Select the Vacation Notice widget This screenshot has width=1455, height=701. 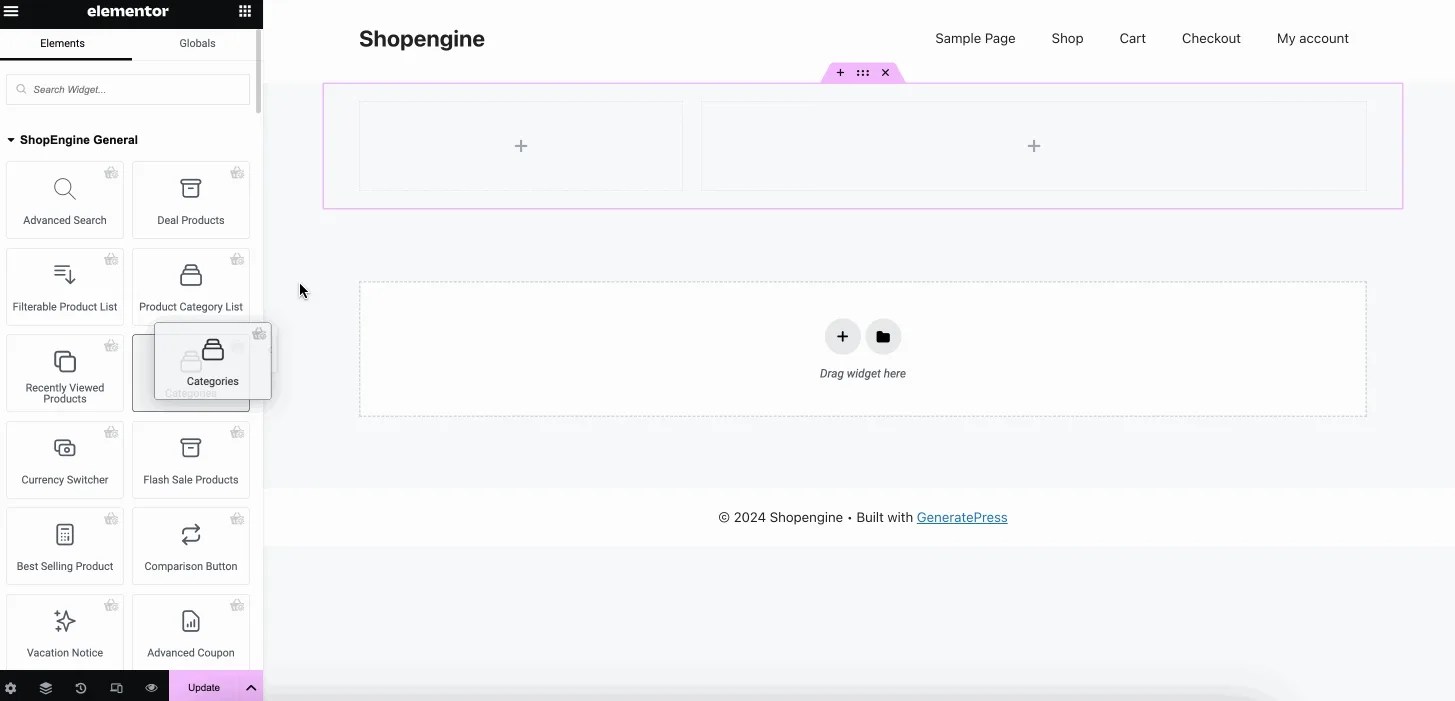click(65, 633)
